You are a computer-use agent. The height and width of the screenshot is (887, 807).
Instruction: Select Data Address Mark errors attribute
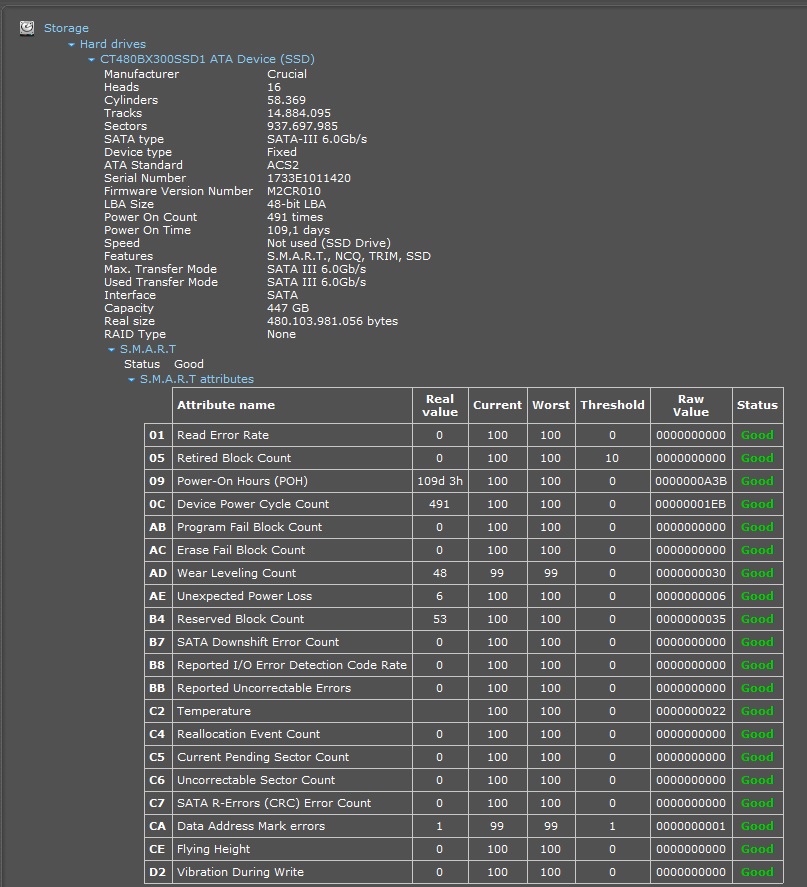251,826
